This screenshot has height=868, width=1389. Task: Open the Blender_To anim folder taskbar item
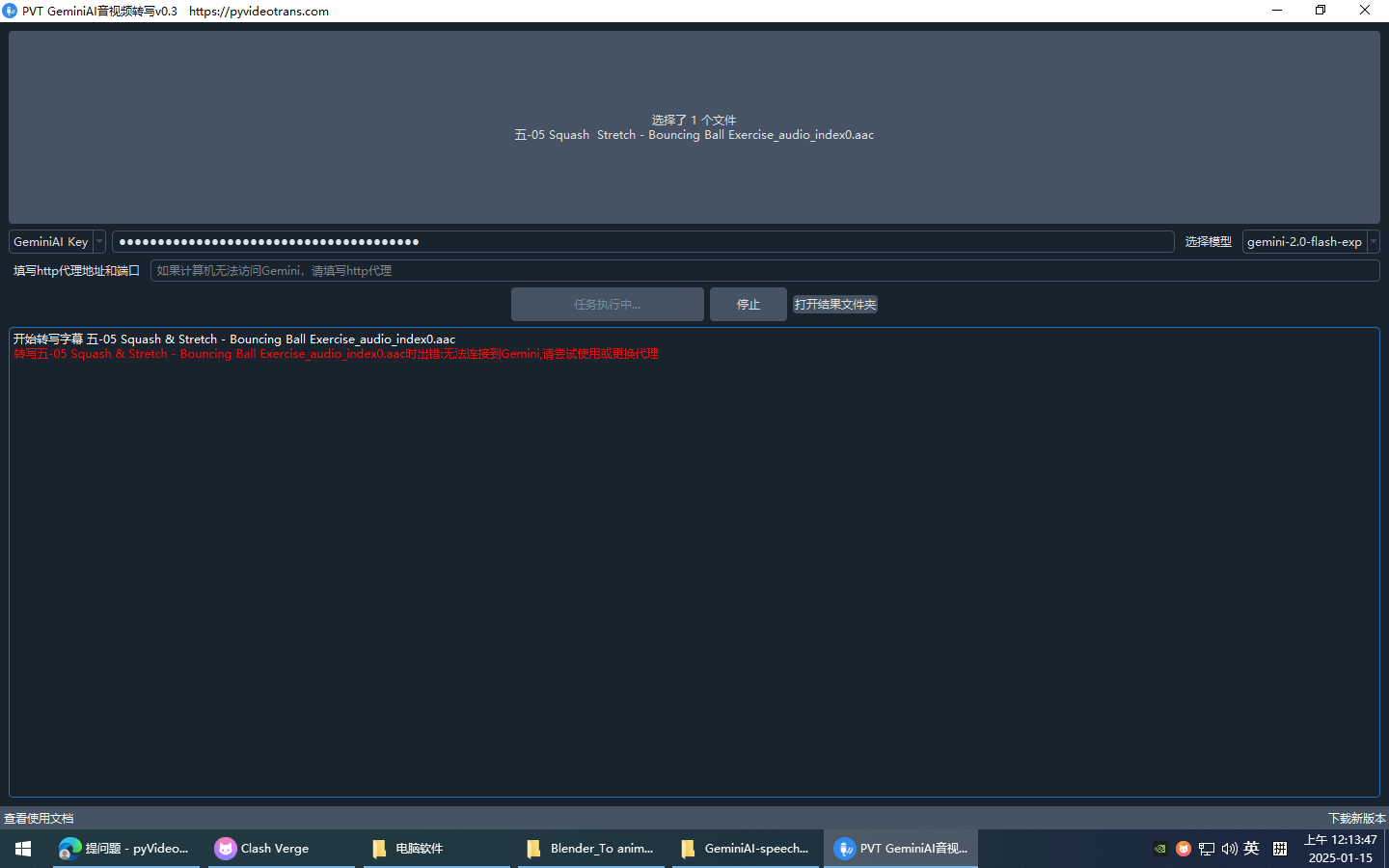591,849
